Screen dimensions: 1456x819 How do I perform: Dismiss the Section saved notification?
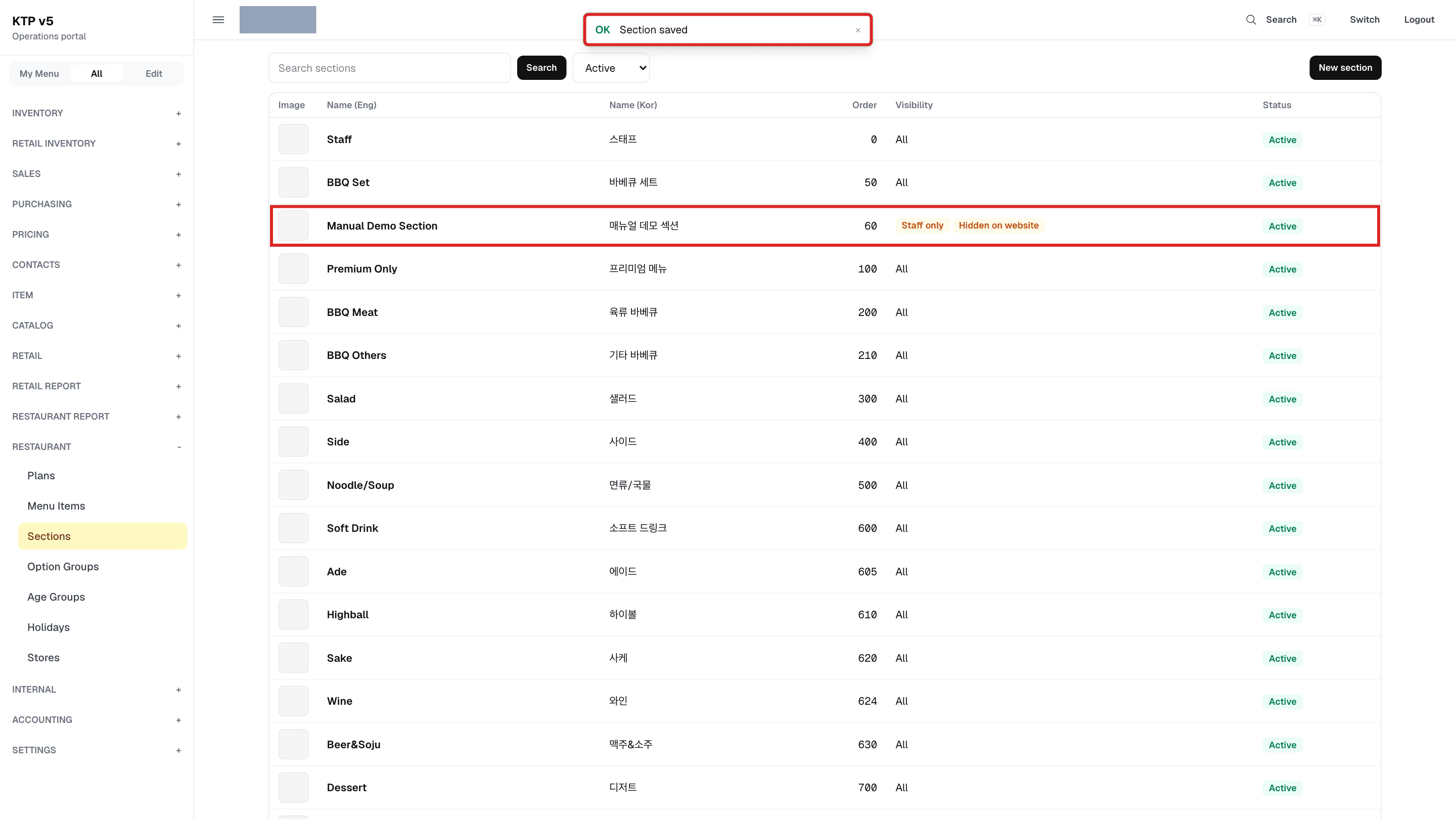[857, 30]
